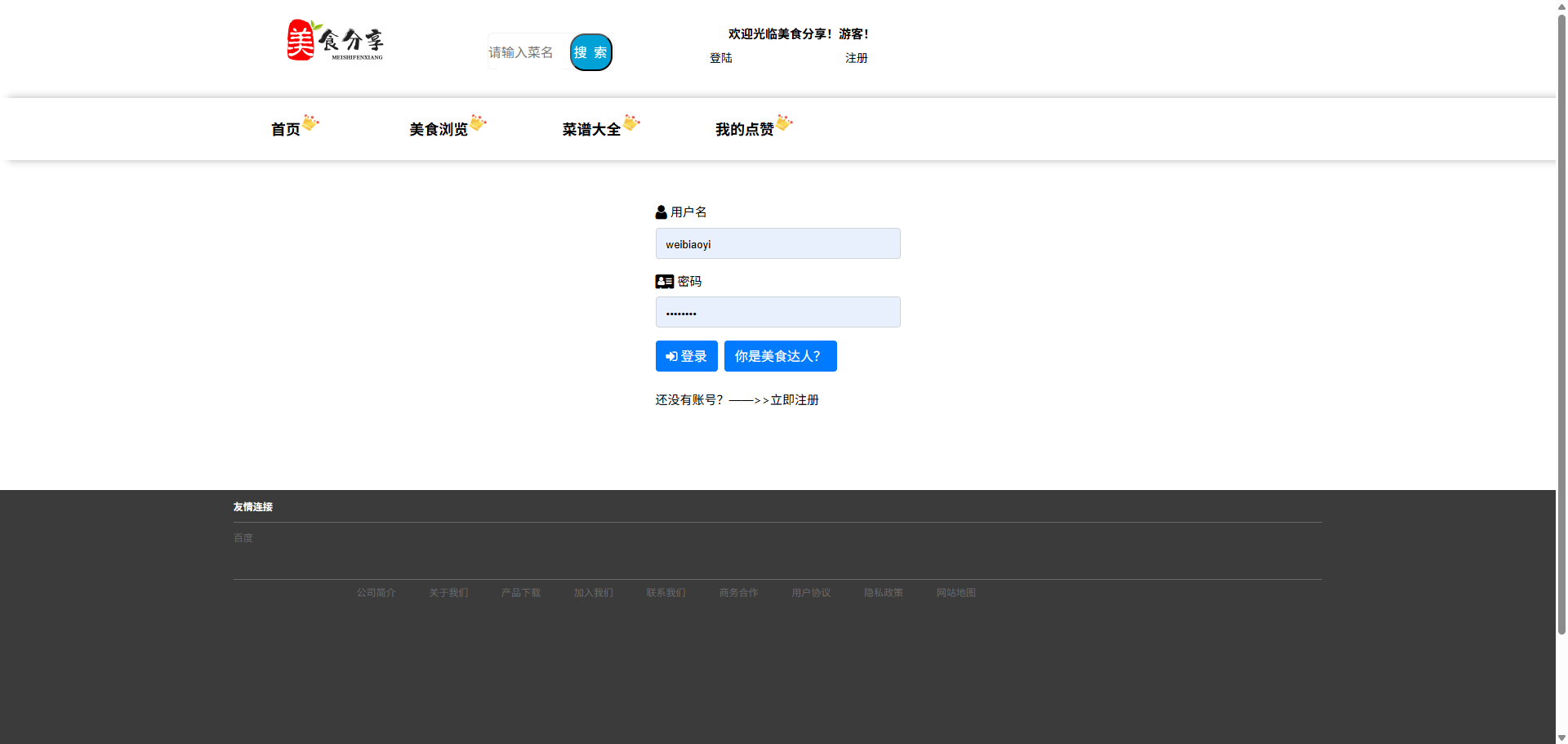Select 我的点赞 in the navigation bar
This screenshot has height=744, width=1568.
pyautogui.click(x=744, y=130)
